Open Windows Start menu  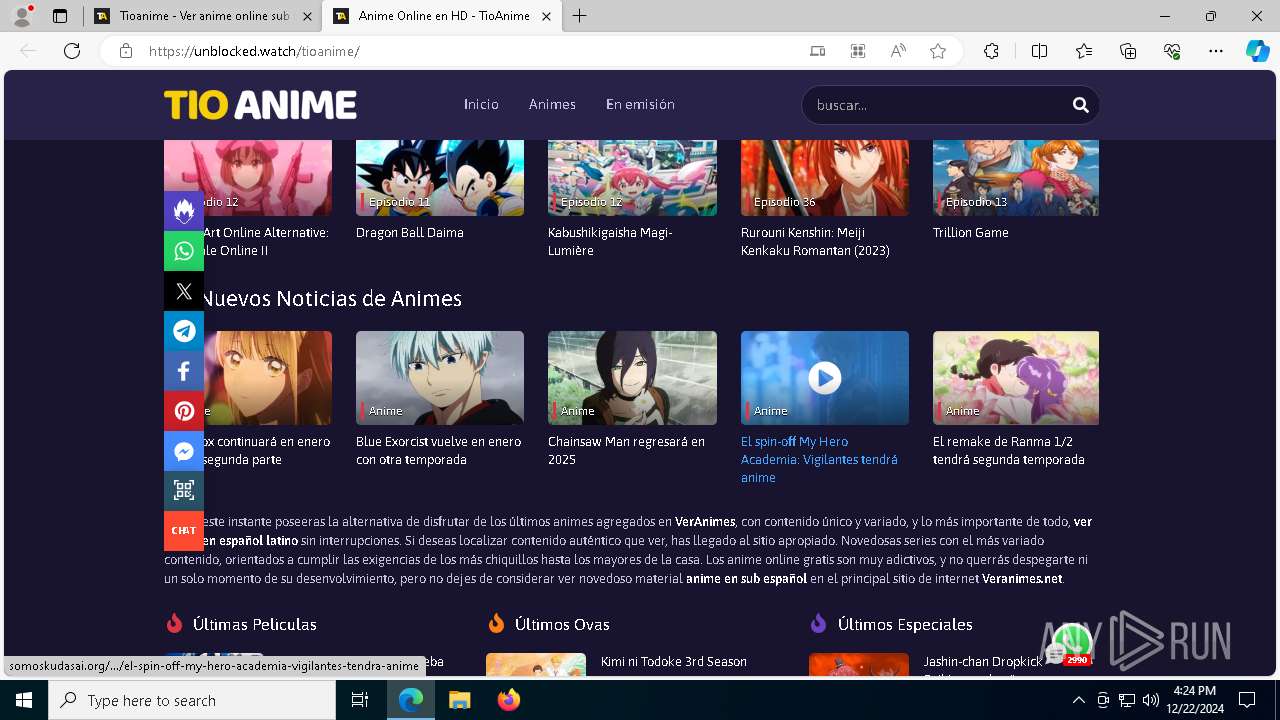pos(24,701)
